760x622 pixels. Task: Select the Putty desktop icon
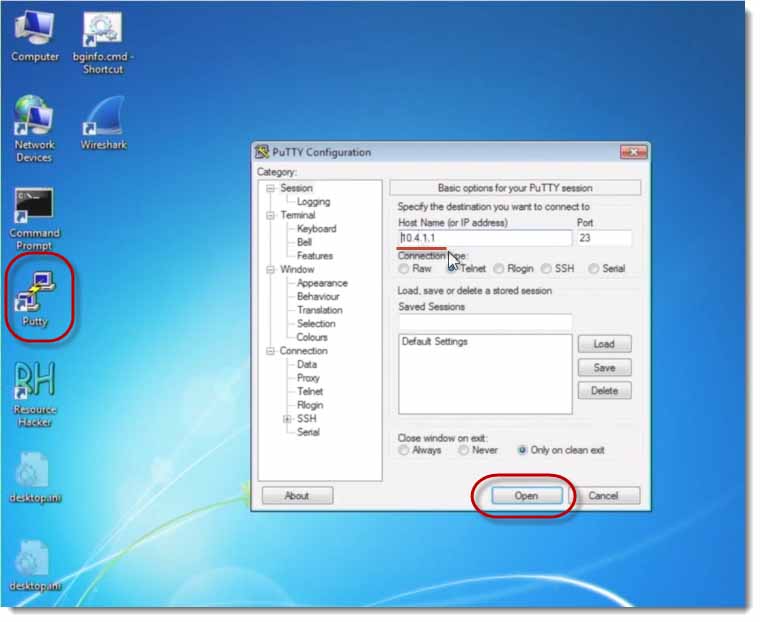click(x=35, y=298)
